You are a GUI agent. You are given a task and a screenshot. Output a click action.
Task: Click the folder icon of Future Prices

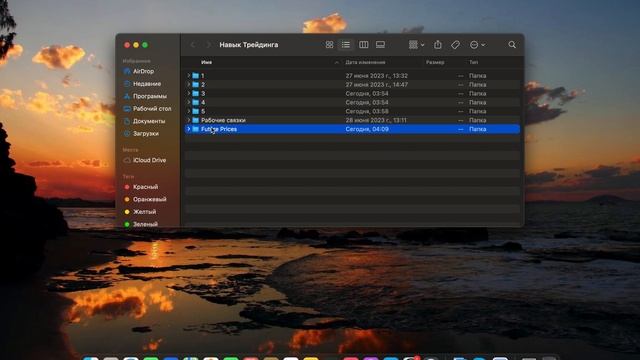tap(196, 129)
